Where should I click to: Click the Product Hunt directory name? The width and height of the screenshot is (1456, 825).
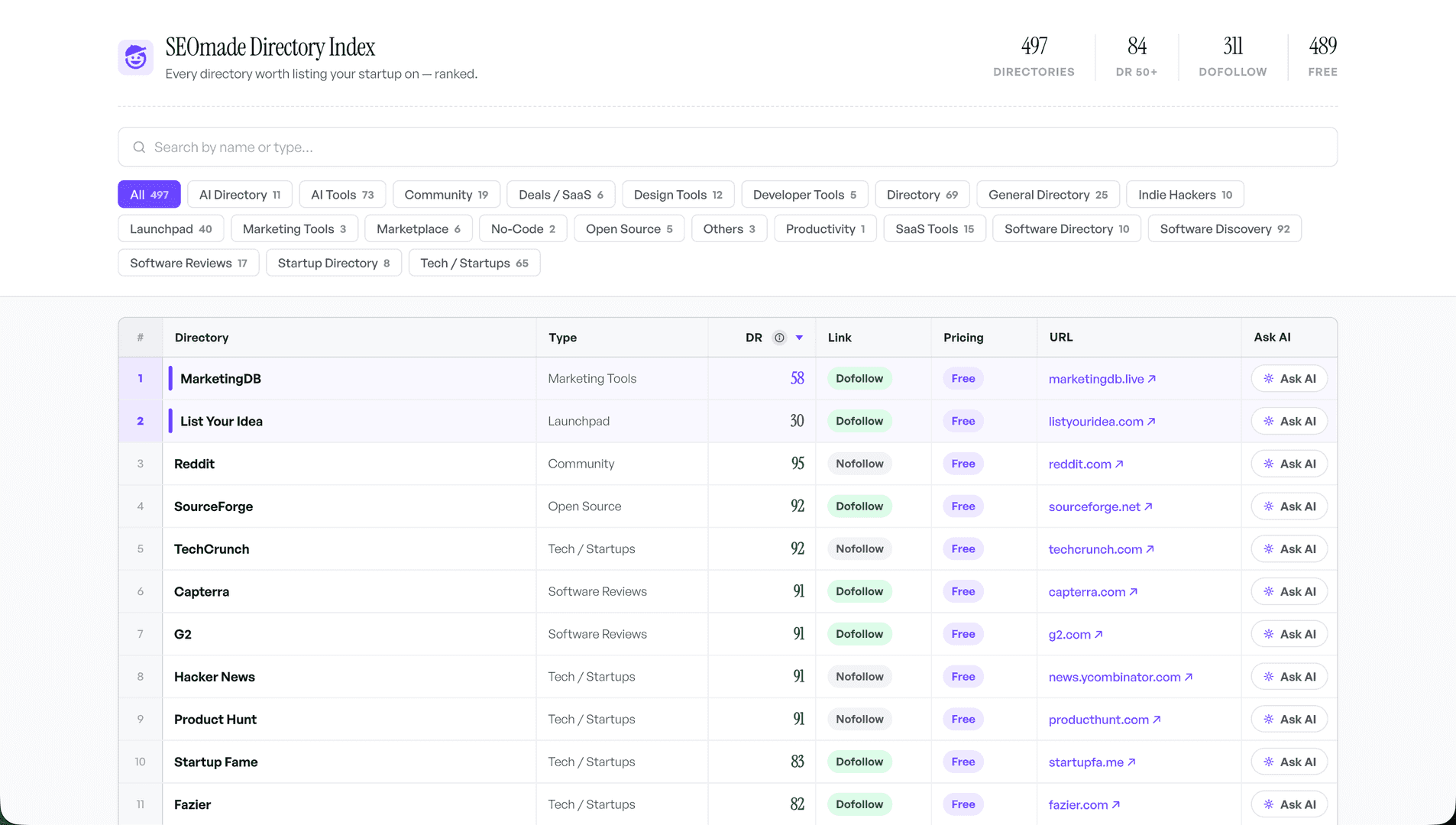215,720
